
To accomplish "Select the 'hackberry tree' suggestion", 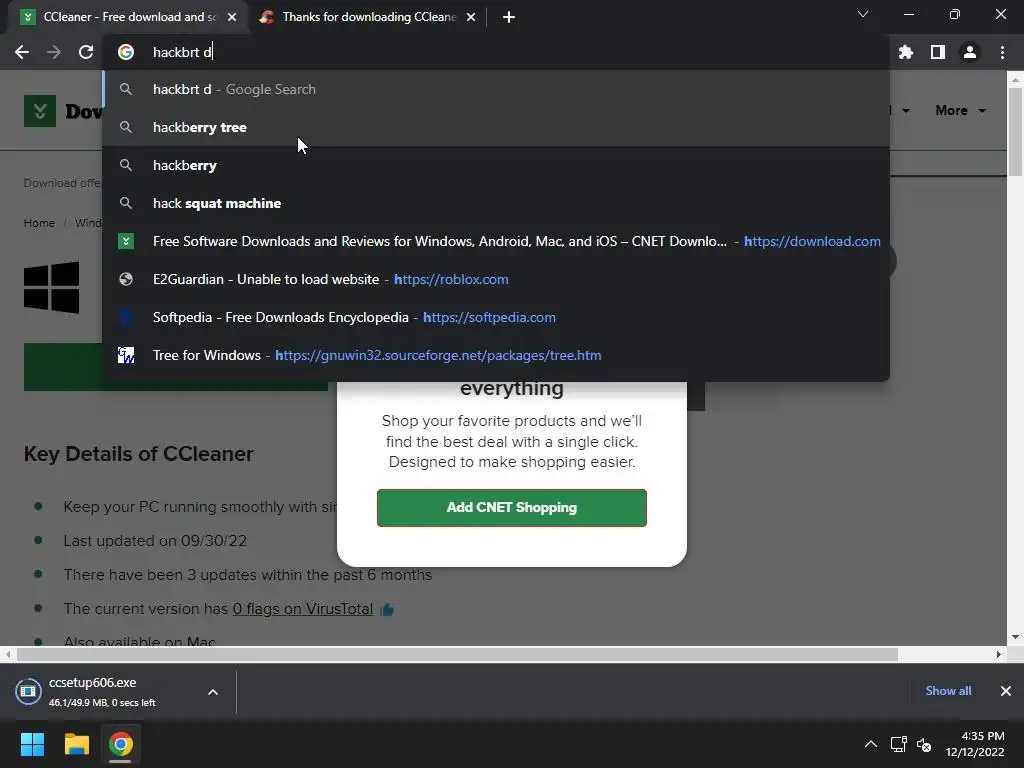I will [496, 127].
